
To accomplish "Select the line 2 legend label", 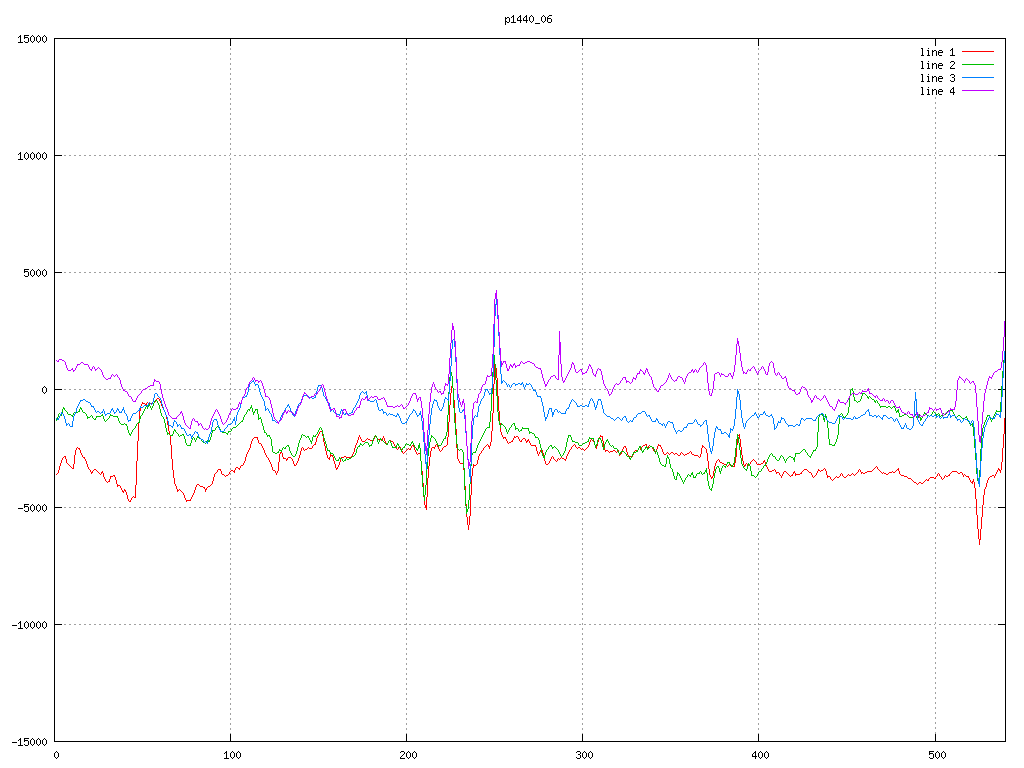I will click(937, 65).
